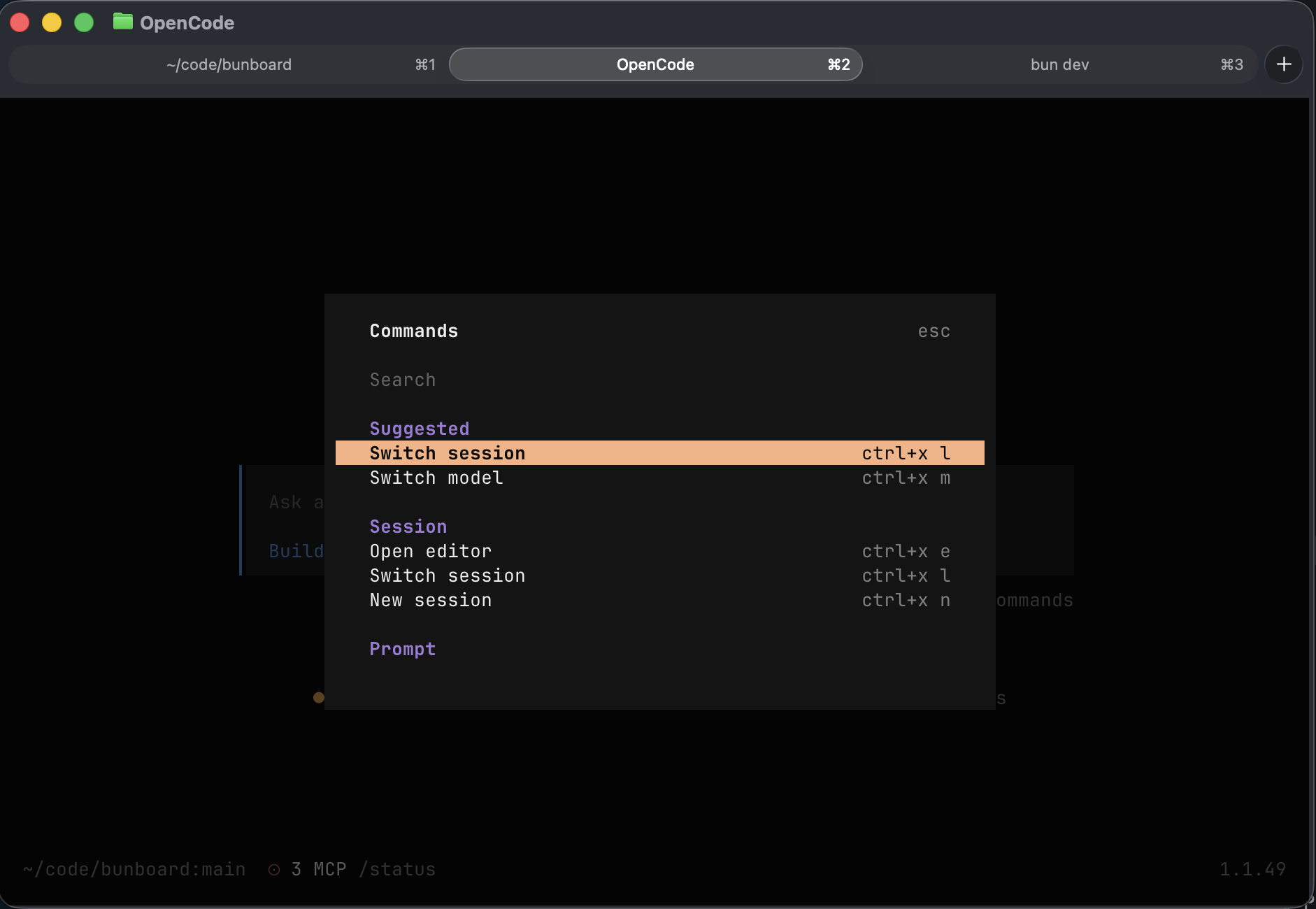Click the 3 MCP status entry

[319, 869]
